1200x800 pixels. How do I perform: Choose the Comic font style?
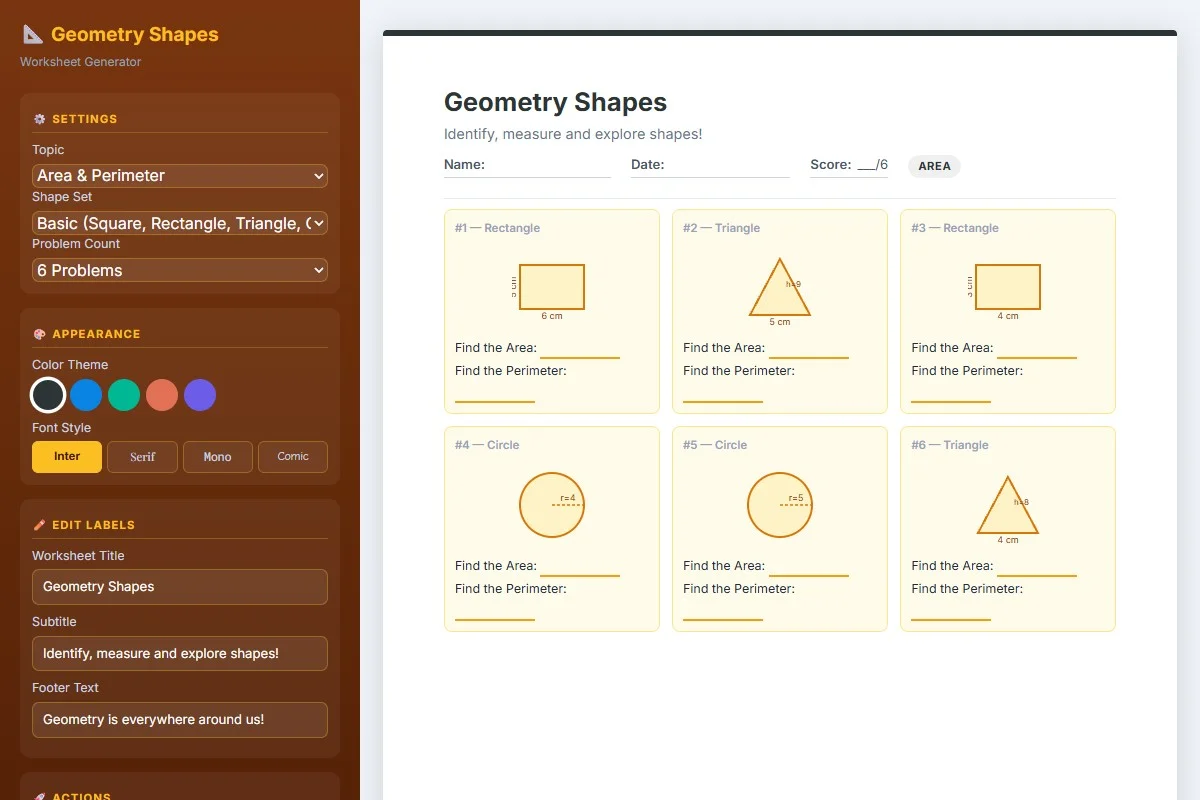pyautogui.click(x=293, y=457)
